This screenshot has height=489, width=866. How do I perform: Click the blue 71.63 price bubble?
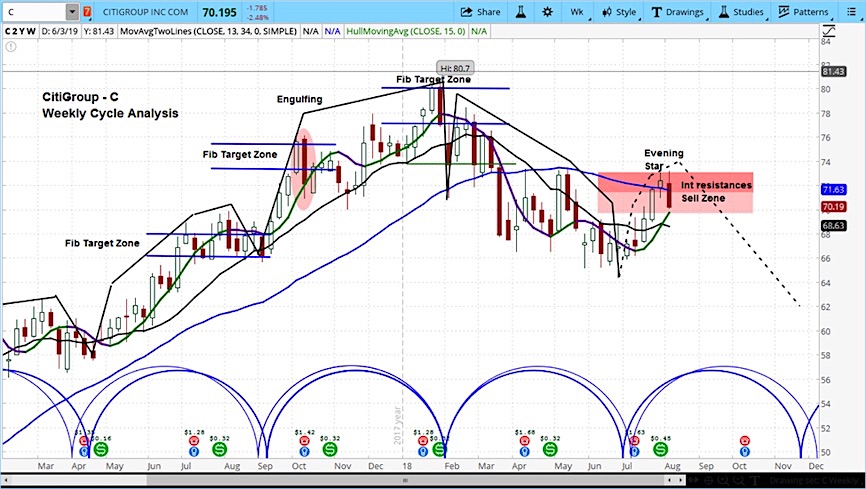coord(833,190)
